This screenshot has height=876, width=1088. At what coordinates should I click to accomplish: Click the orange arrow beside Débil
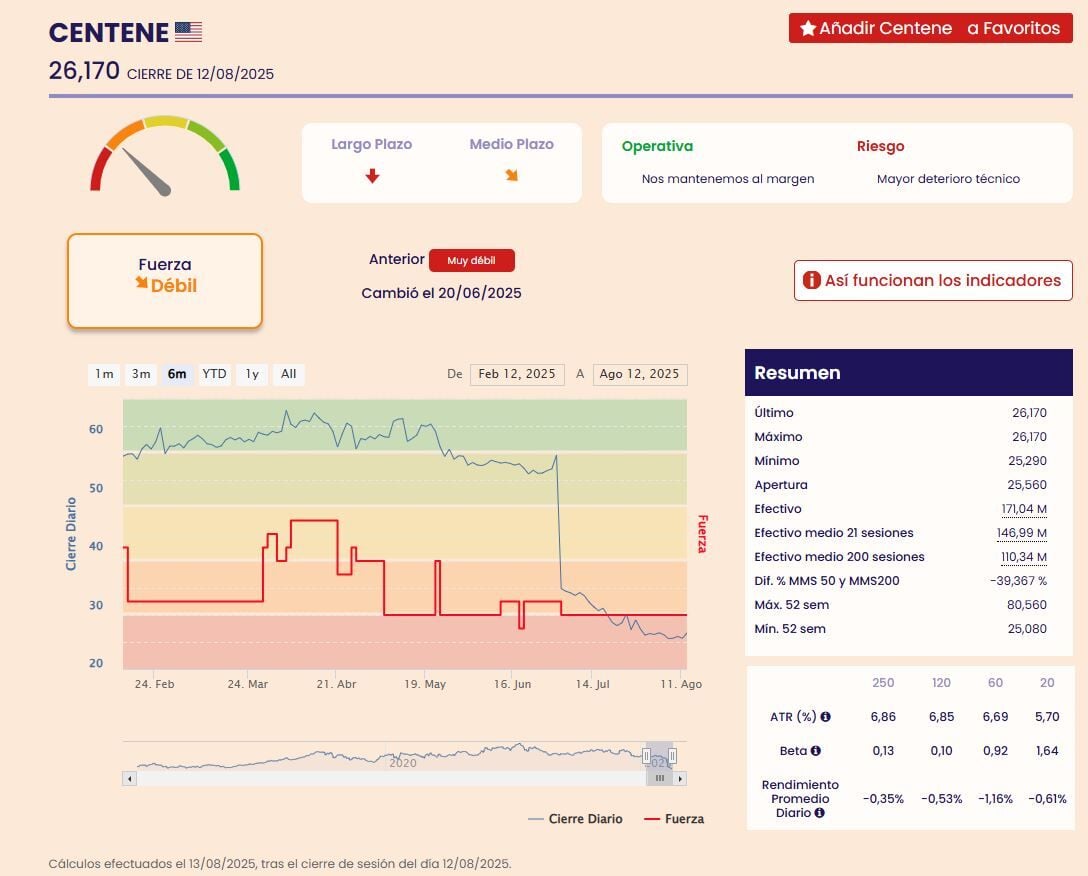(142, 283)
